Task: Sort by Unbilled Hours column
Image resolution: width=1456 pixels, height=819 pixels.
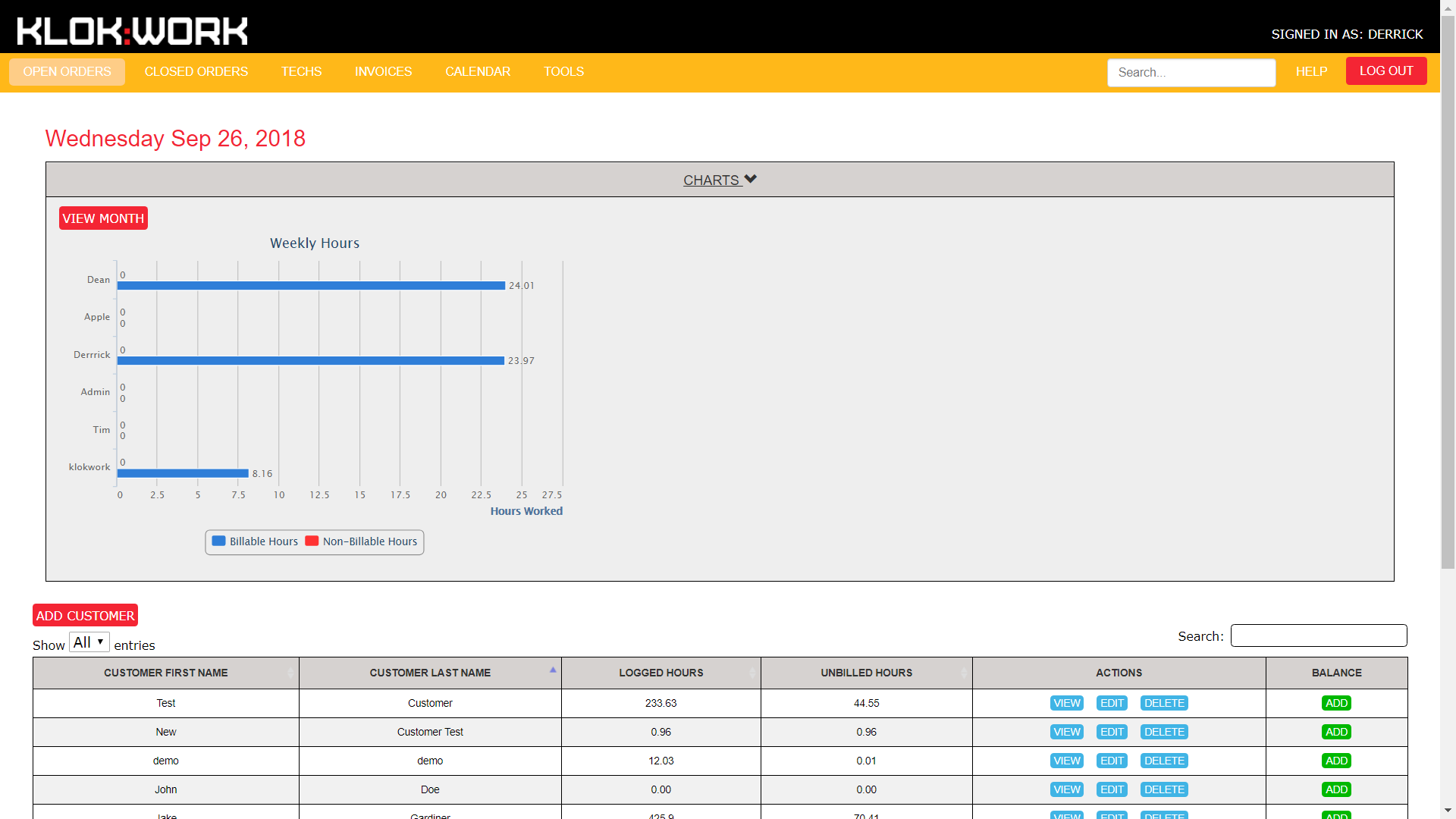Action: click(x=867, y=673)
